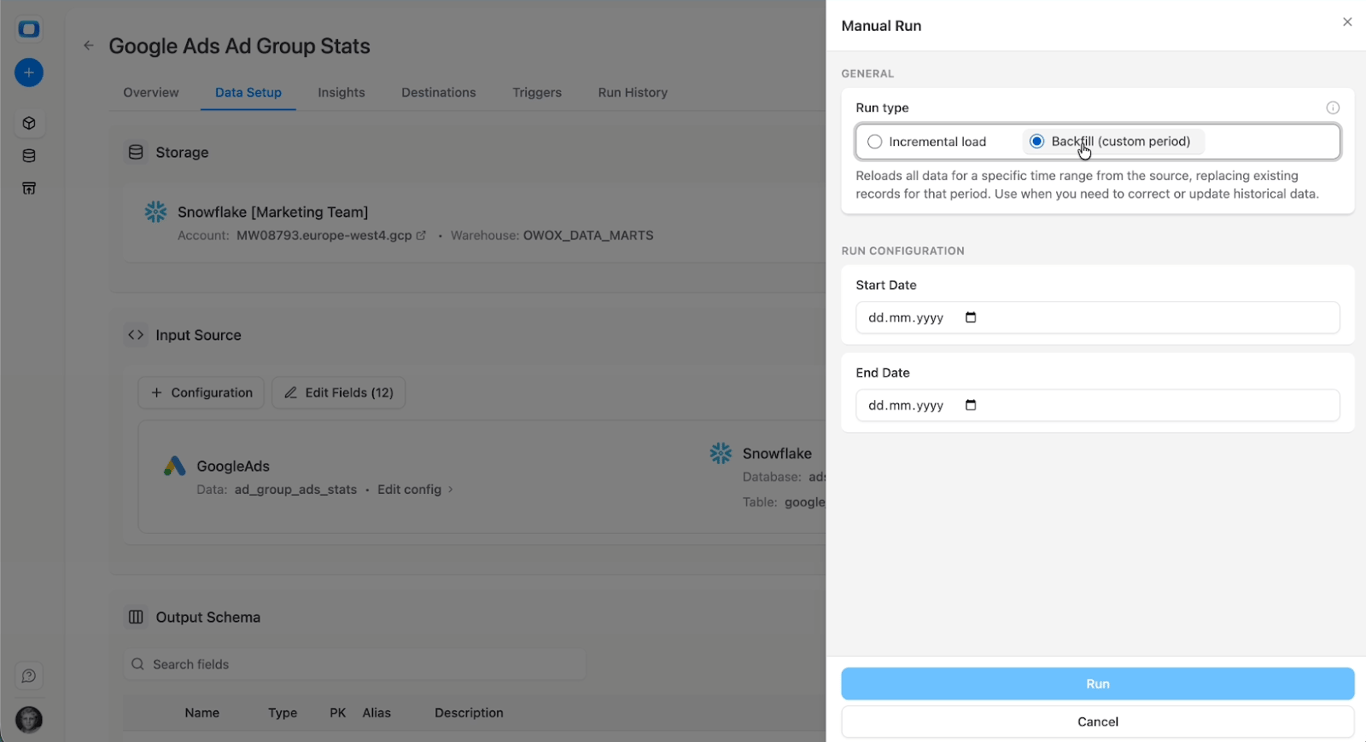Open the Triggers tab
The width and height of the screenshot is (1366, 742).
click(x=537, y=92)
